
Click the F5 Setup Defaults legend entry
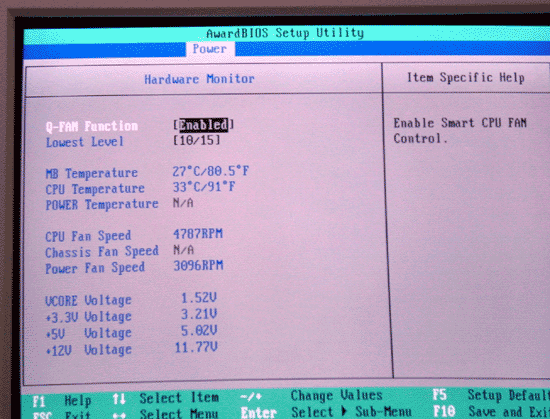click(491, 395)
